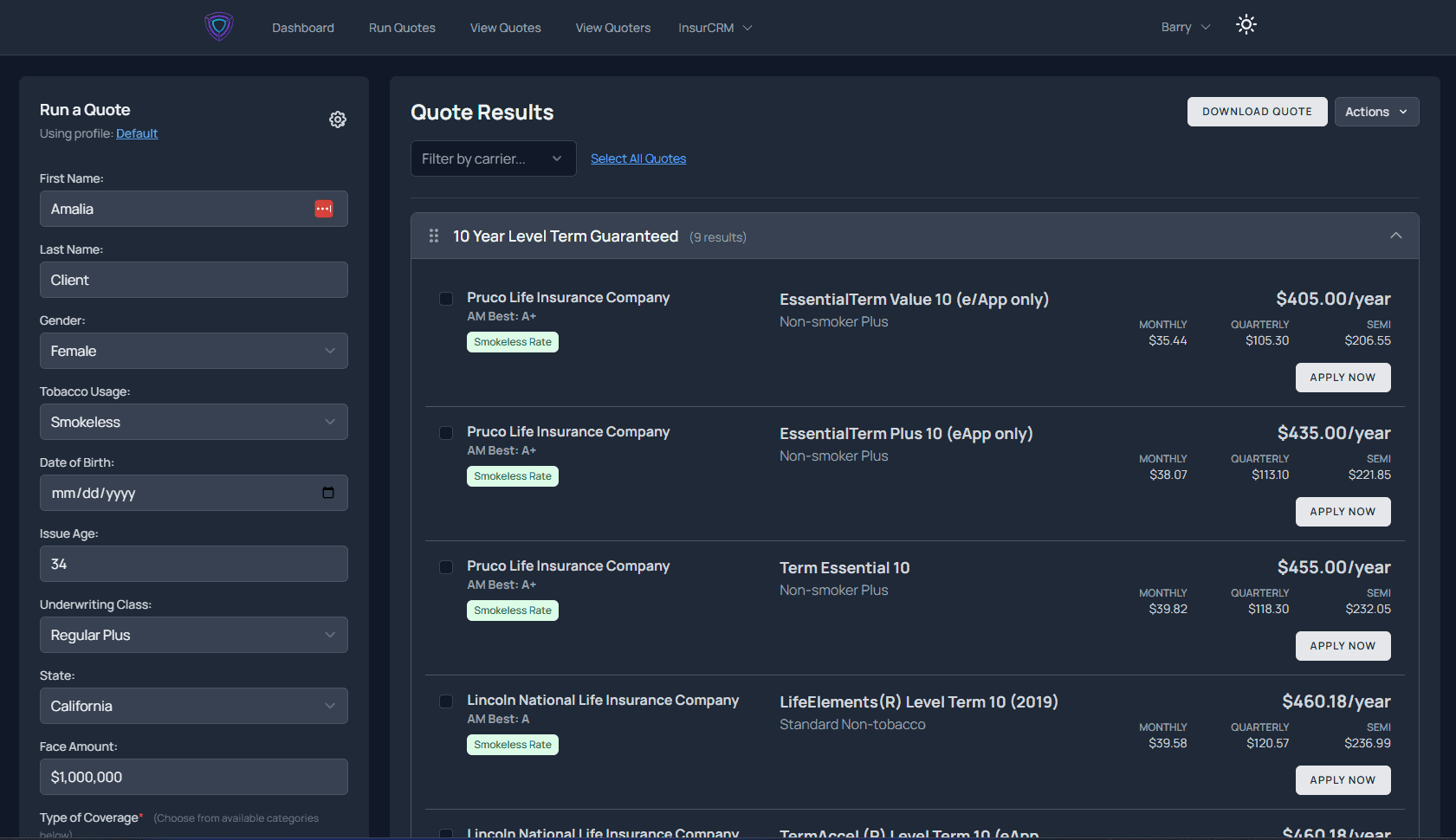Expand the InsurCRM menu
Image resolution: width=1456 pixels, height=840 pixels.
715,28
